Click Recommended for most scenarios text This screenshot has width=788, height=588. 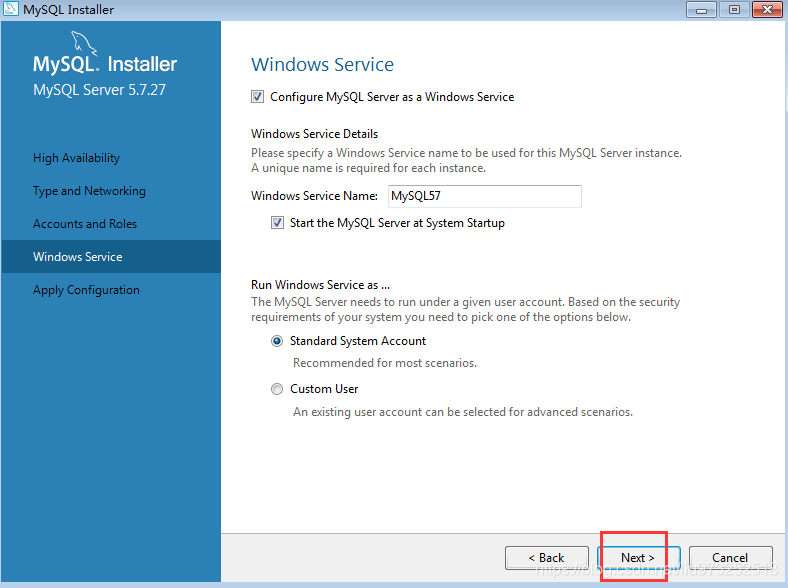[x=385, y=363]
